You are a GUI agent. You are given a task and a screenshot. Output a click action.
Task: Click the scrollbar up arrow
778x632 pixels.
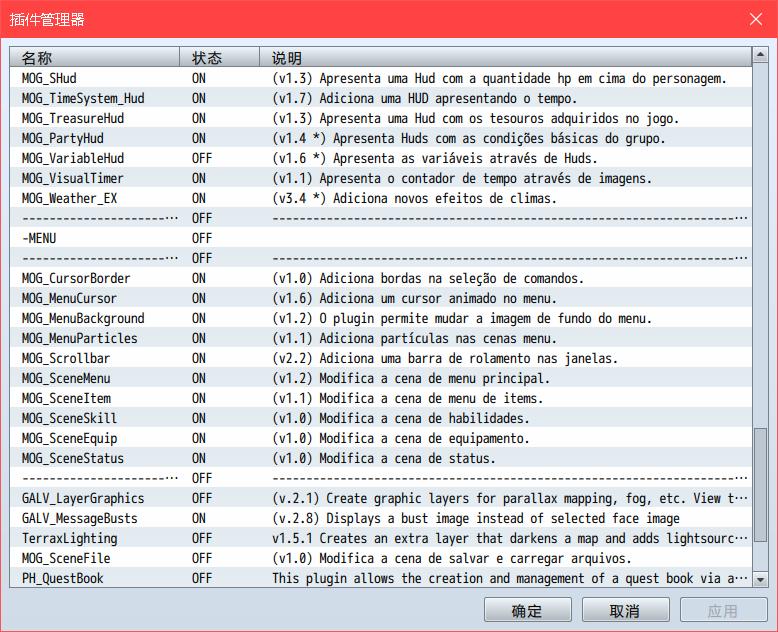coord(760,55)
